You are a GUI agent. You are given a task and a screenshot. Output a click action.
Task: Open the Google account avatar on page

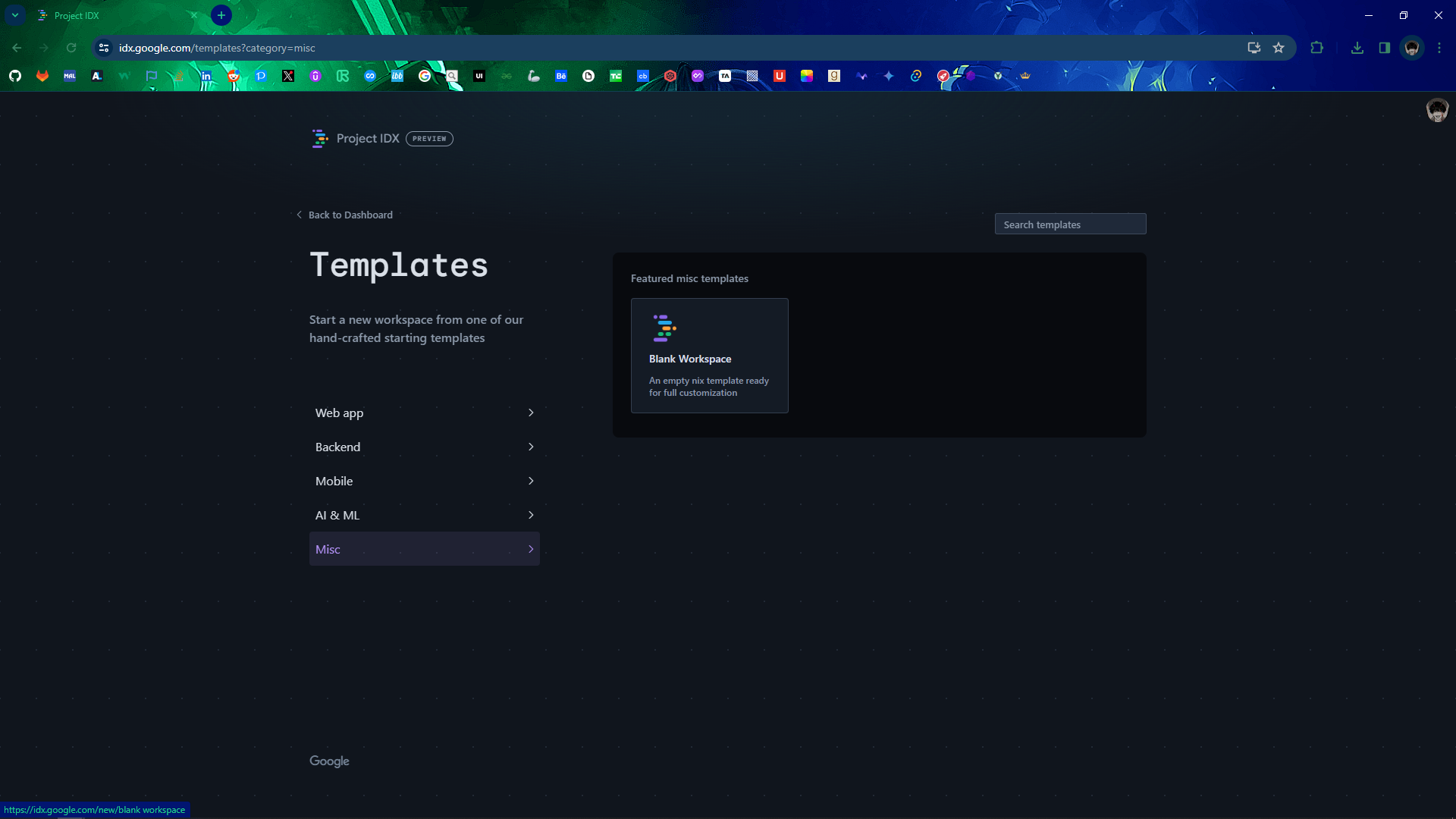[1437, 111]
